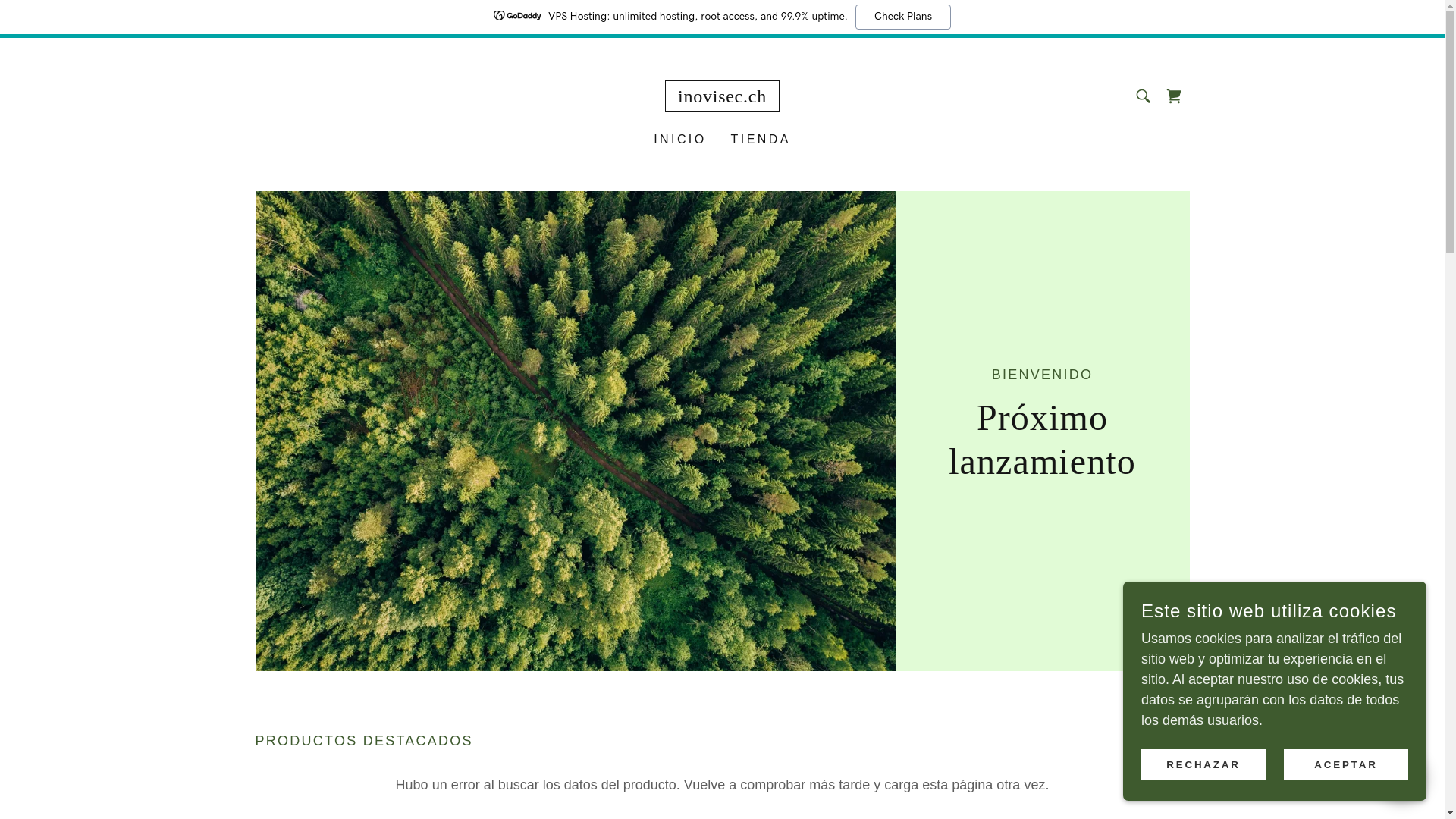This screenshot has width=1456, height=819.
Task: Open the shopping cart icon
Action: [x=1173, y=96]
